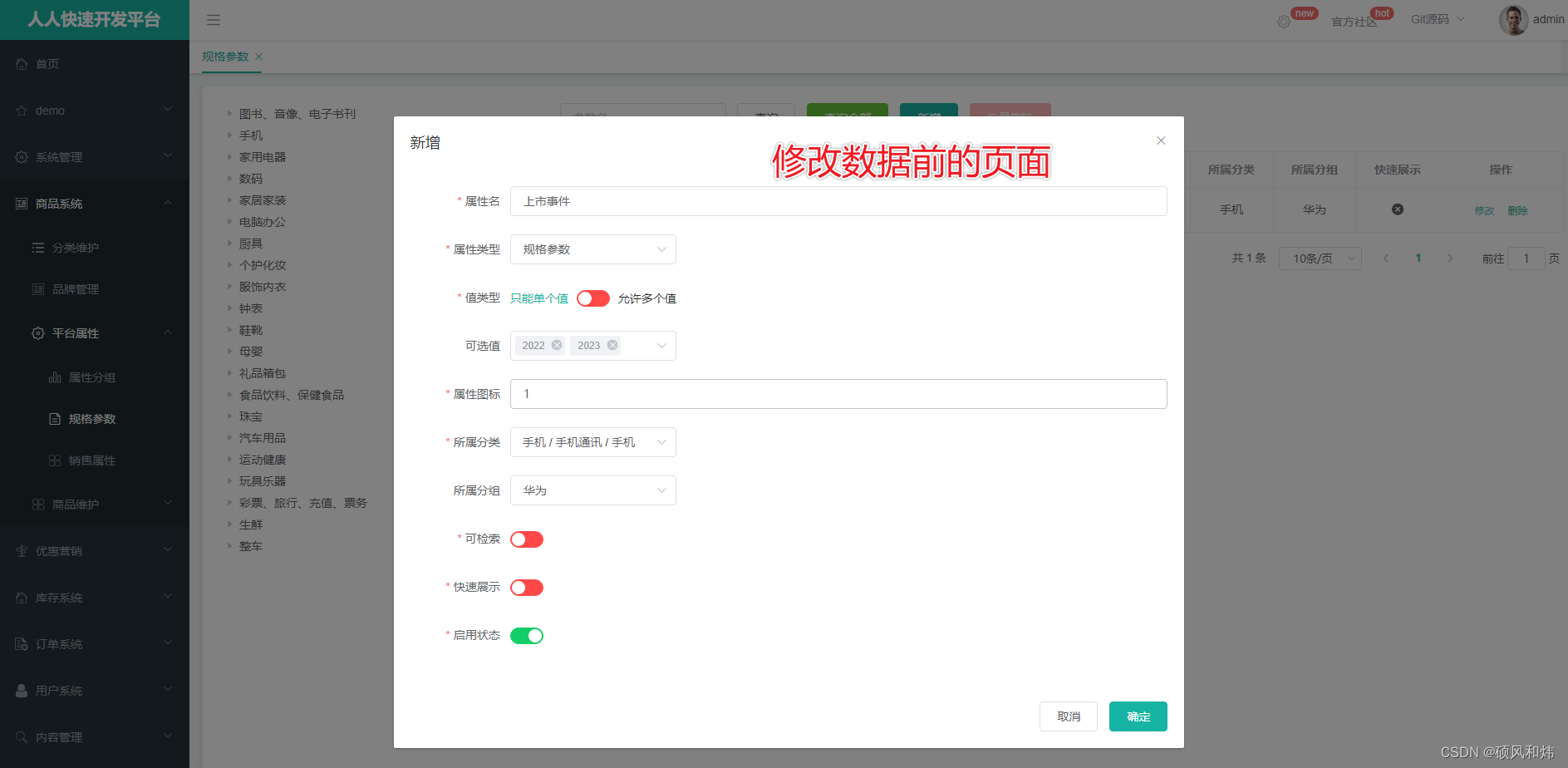Go to next pagination page arrow
Viewport: 1568px width, 768px height.
(x=1450, y=258)
